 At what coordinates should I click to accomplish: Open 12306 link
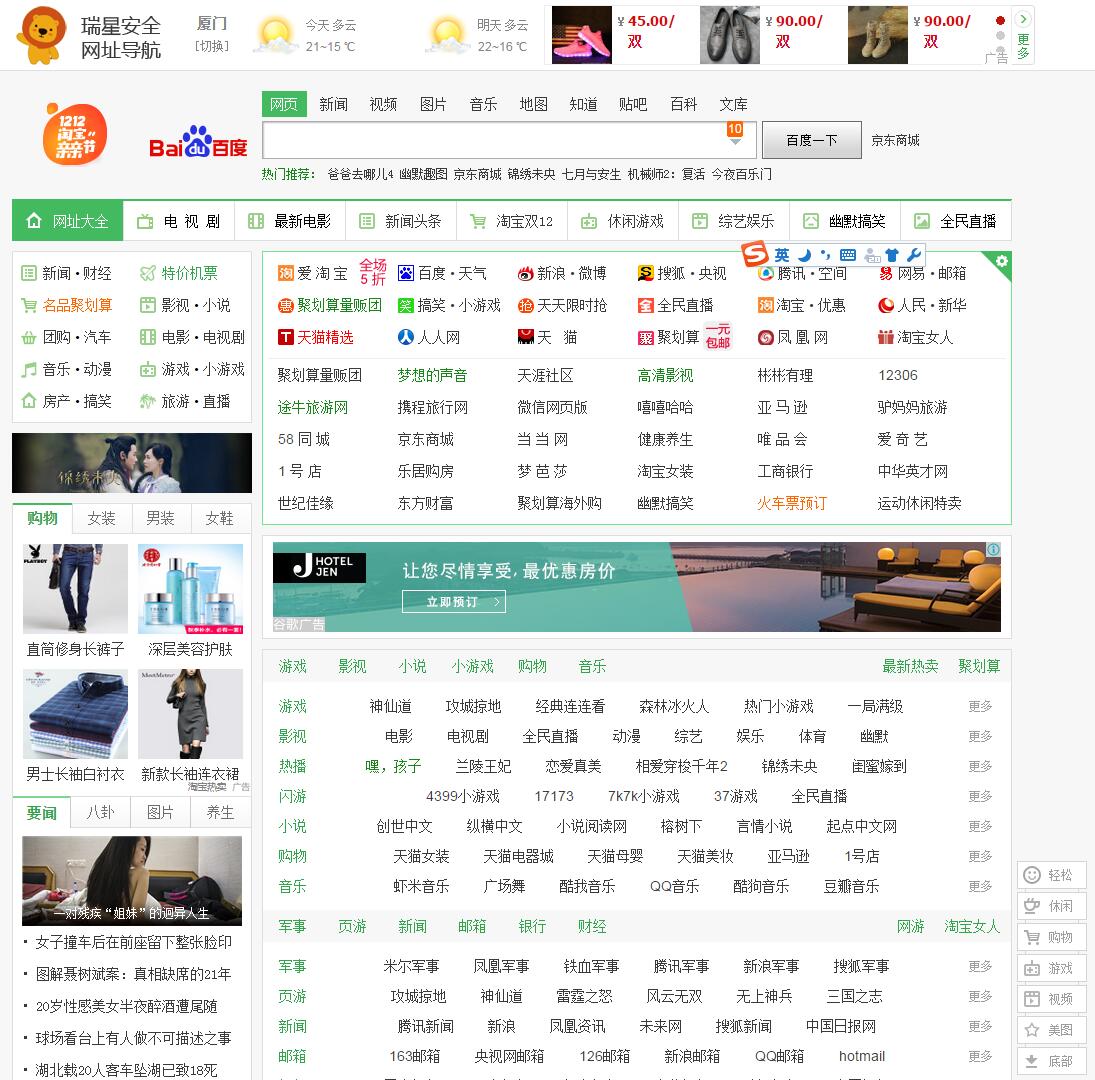[x=898, y=375]
